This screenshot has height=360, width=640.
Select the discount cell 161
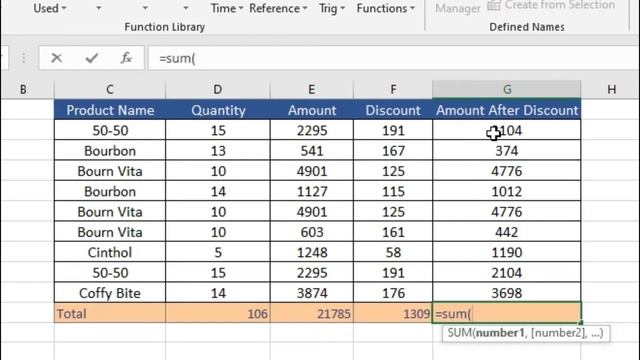393,232
